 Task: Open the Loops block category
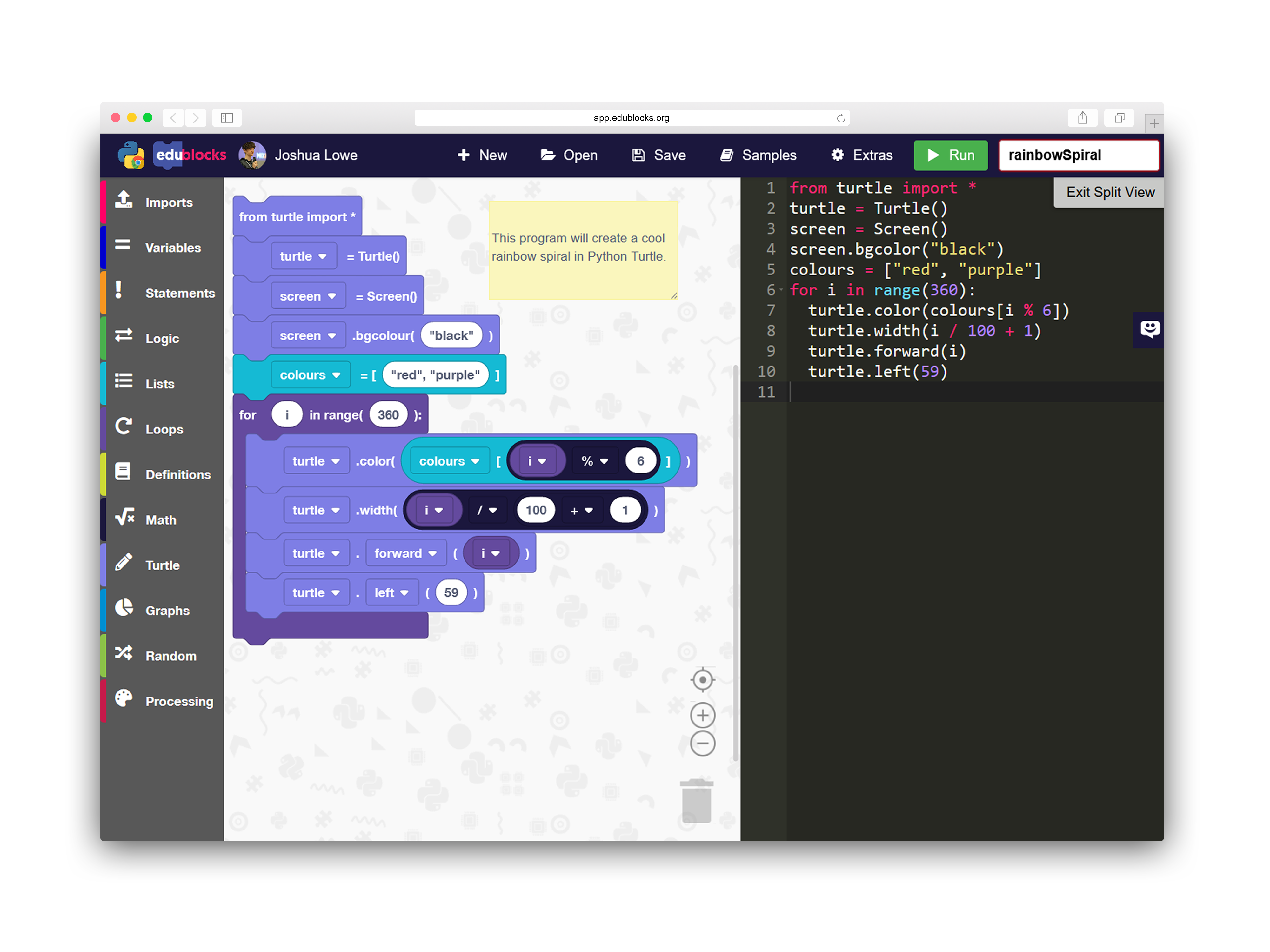pyautogui.click(x=164, y=429)
